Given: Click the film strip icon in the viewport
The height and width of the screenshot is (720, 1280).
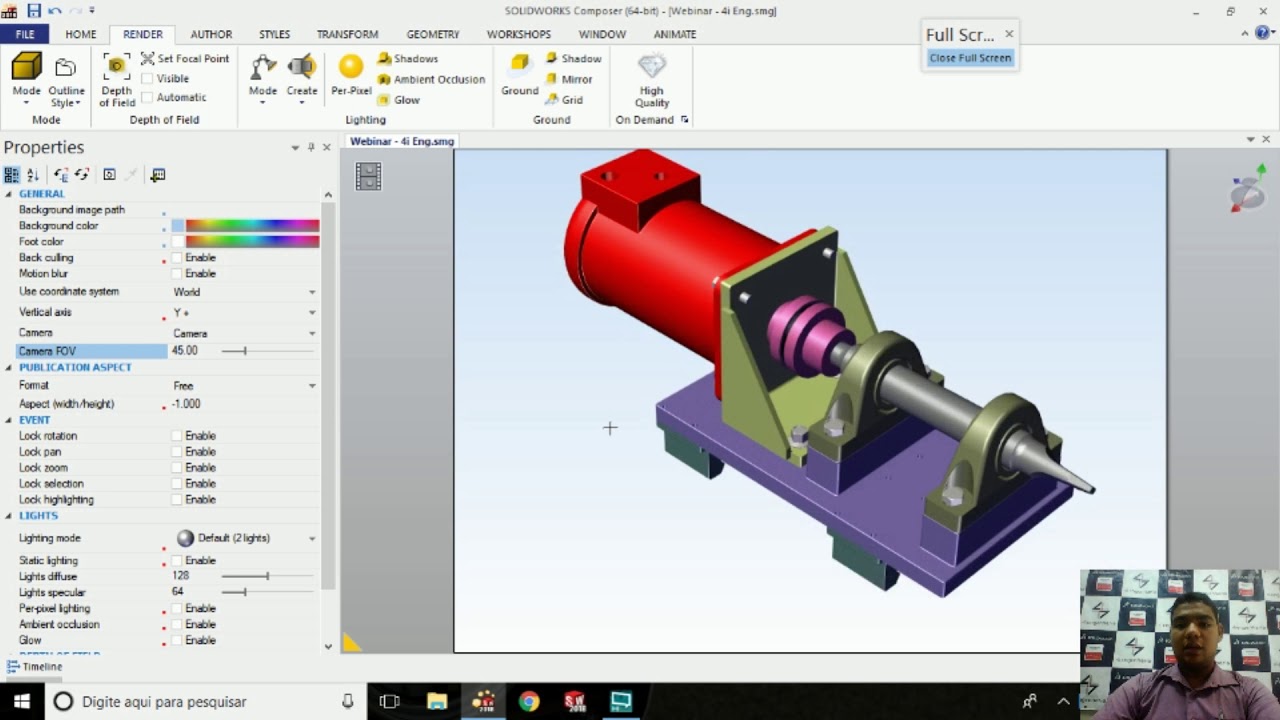Looking at the screenshot, I should (x=368, y=177).
